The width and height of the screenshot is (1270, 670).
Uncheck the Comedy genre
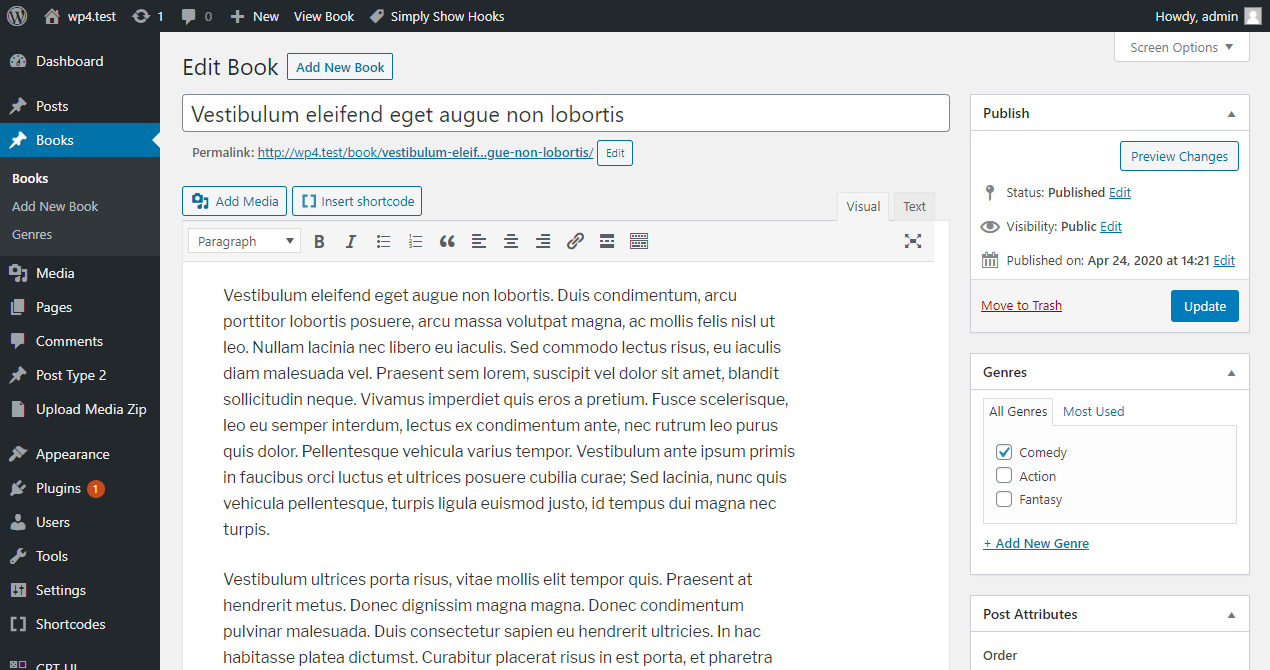1004,452
